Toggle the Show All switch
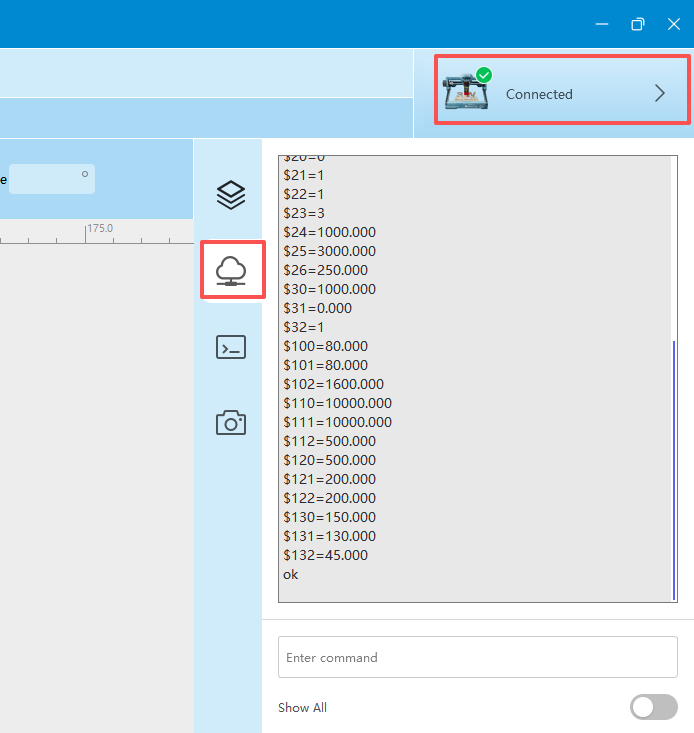This screenshot has height=733, width=694. point(653,707)
